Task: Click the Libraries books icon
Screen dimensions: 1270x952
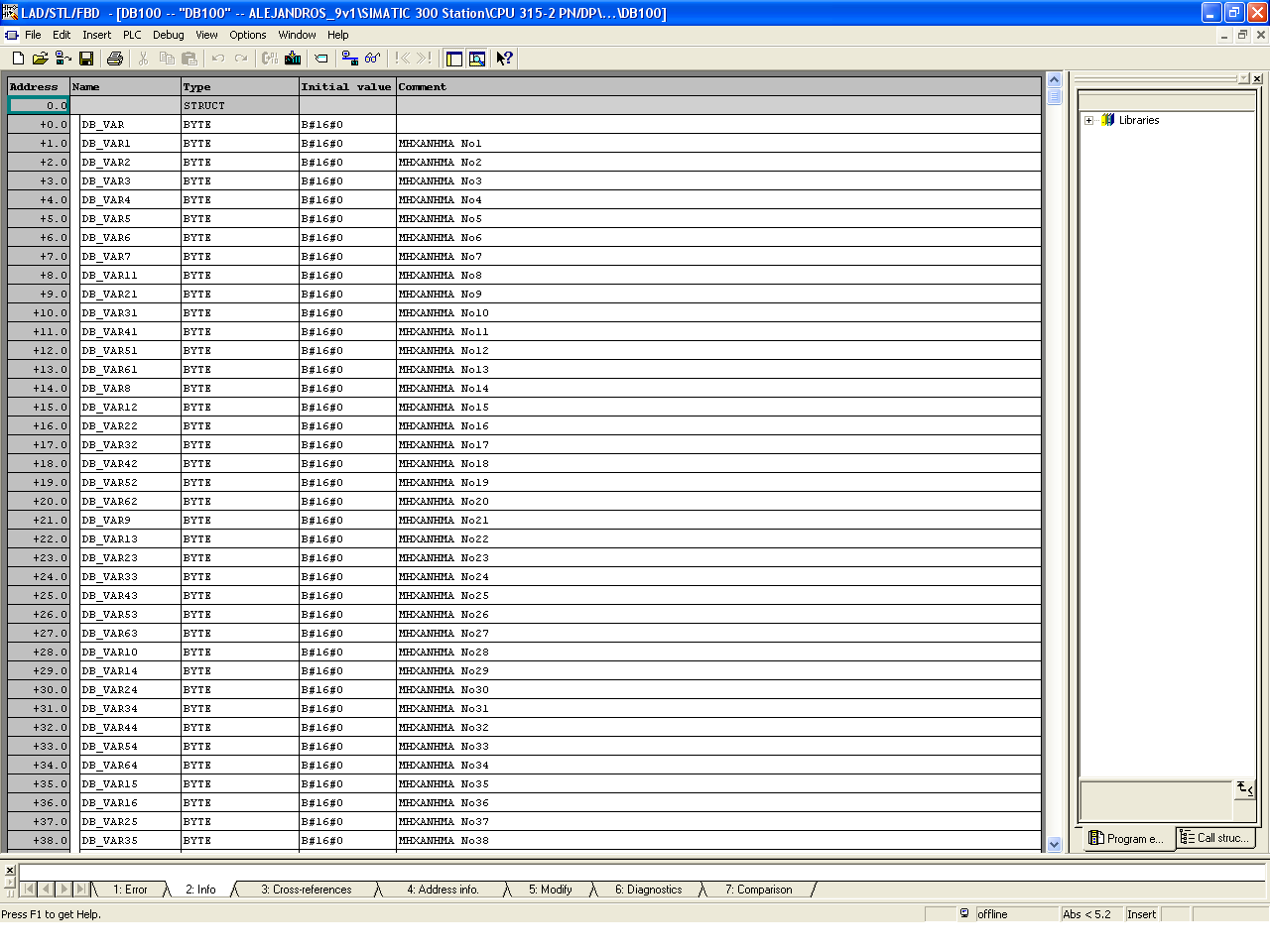Action: (1108, 120)
